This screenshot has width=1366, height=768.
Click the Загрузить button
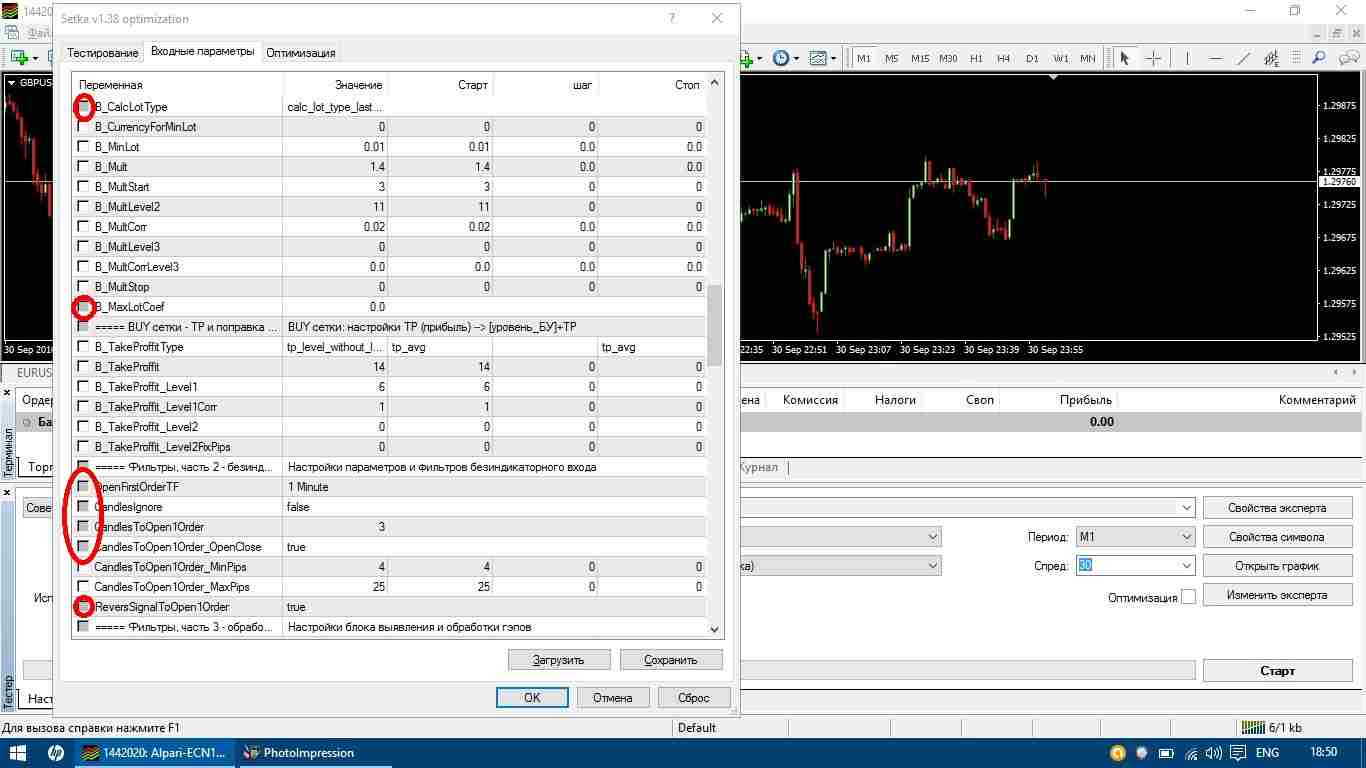click(x=558, y=660)
